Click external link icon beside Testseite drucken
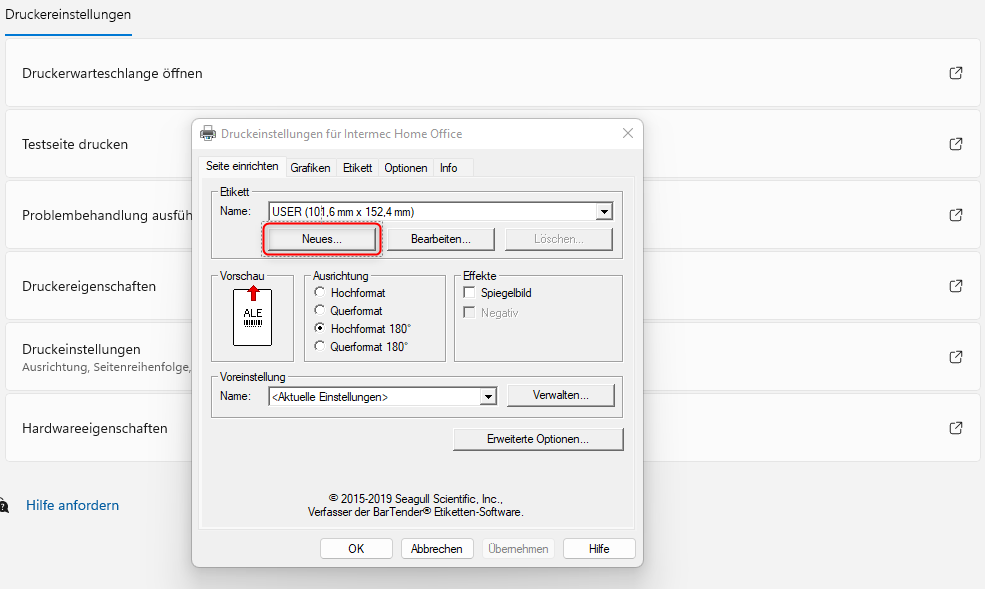This screenshot has width=985, height=589. [956, 144]
